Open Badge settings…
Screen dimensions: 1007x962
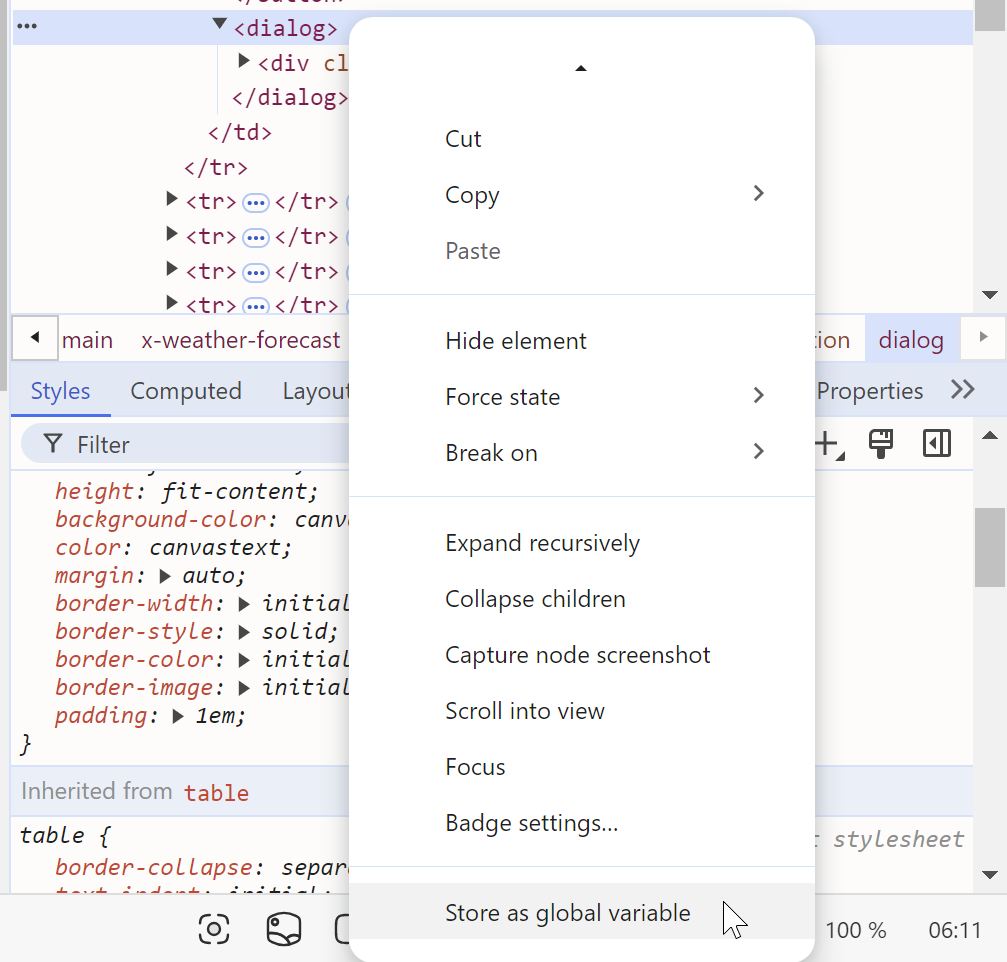click(582, 823)
